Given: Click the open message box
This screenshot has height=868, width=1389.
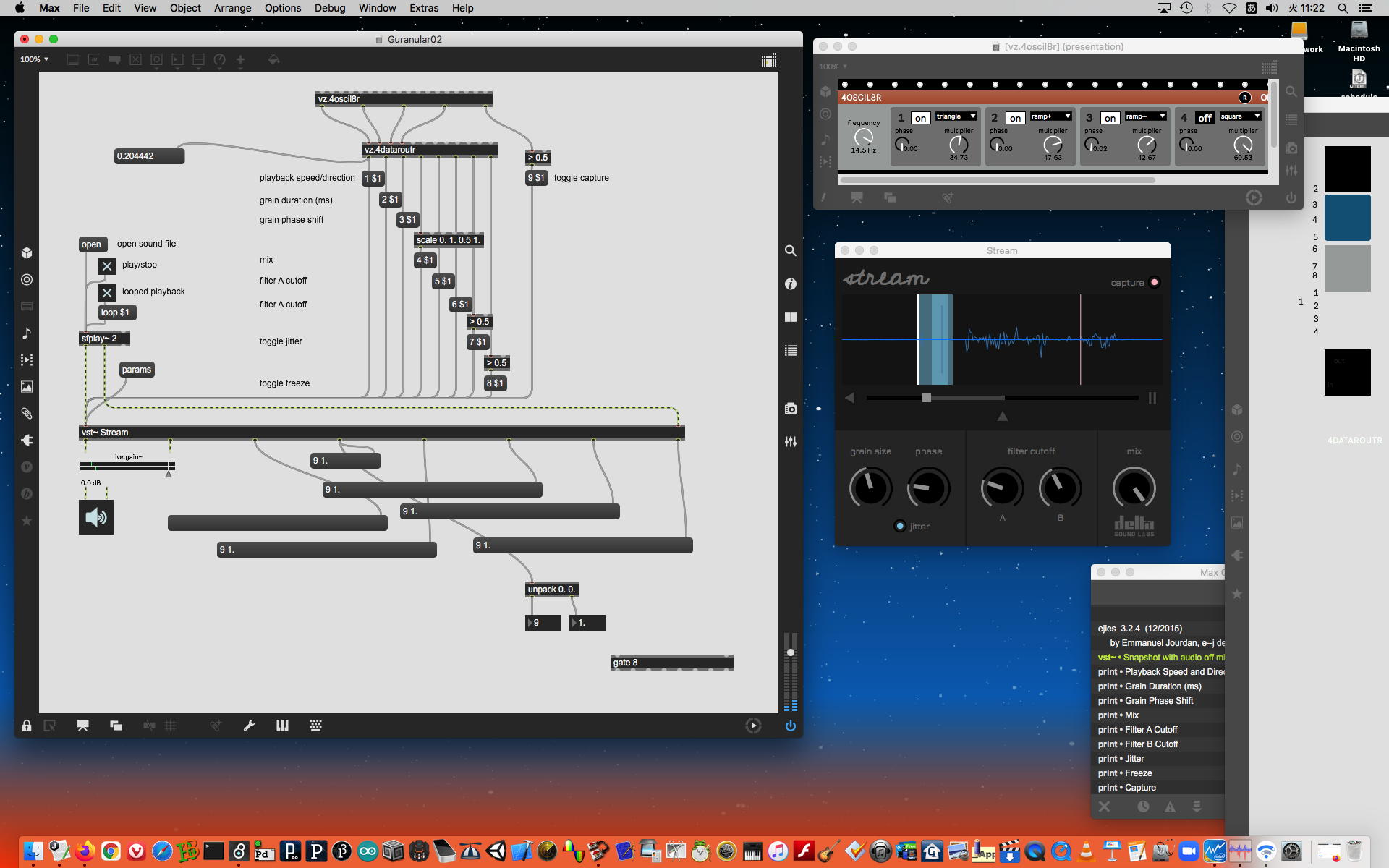Looking at the screenshot, I should coord(92,244).
